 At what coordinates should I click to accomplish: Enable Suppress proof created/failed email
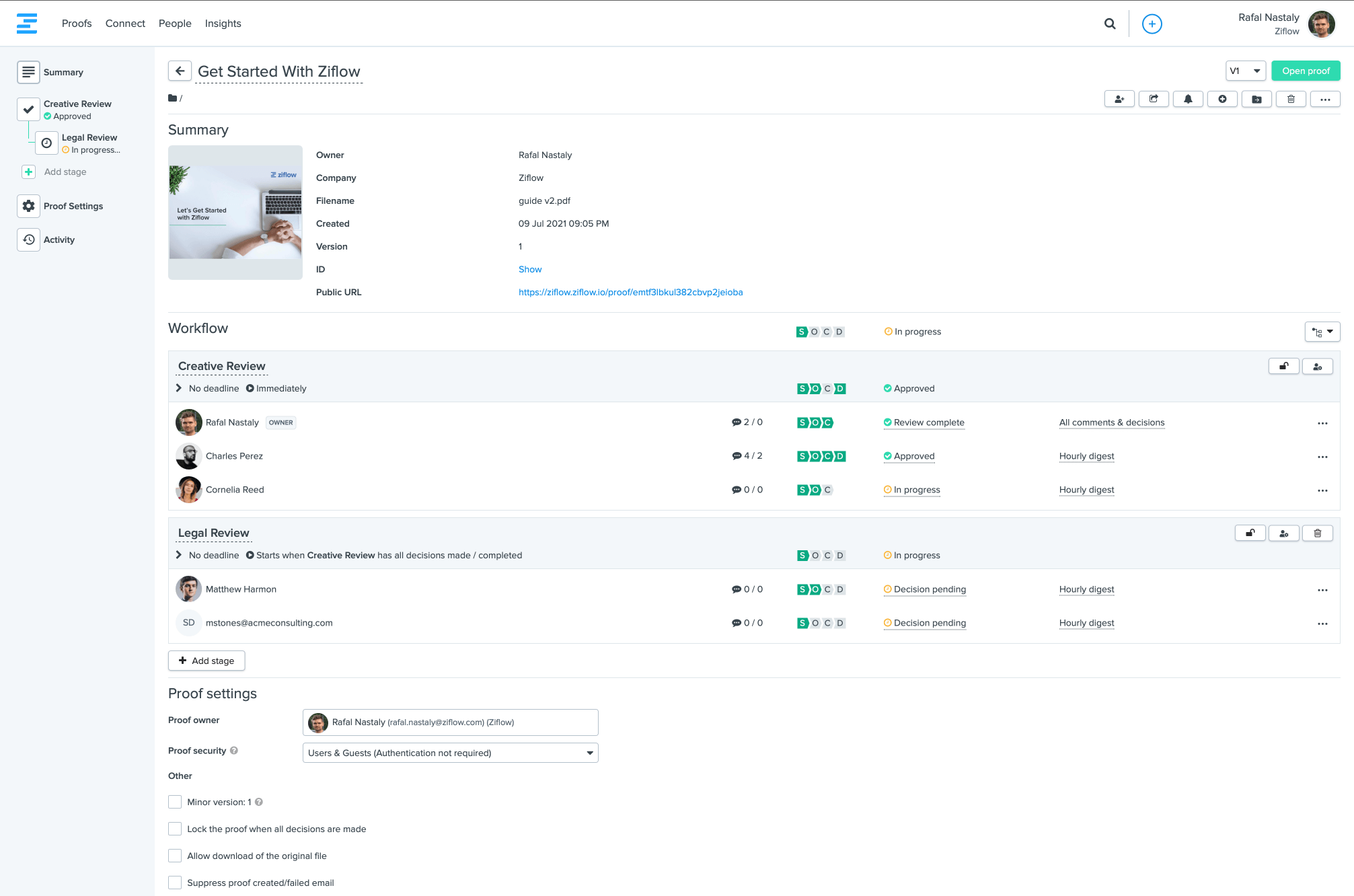pos(175,882)
